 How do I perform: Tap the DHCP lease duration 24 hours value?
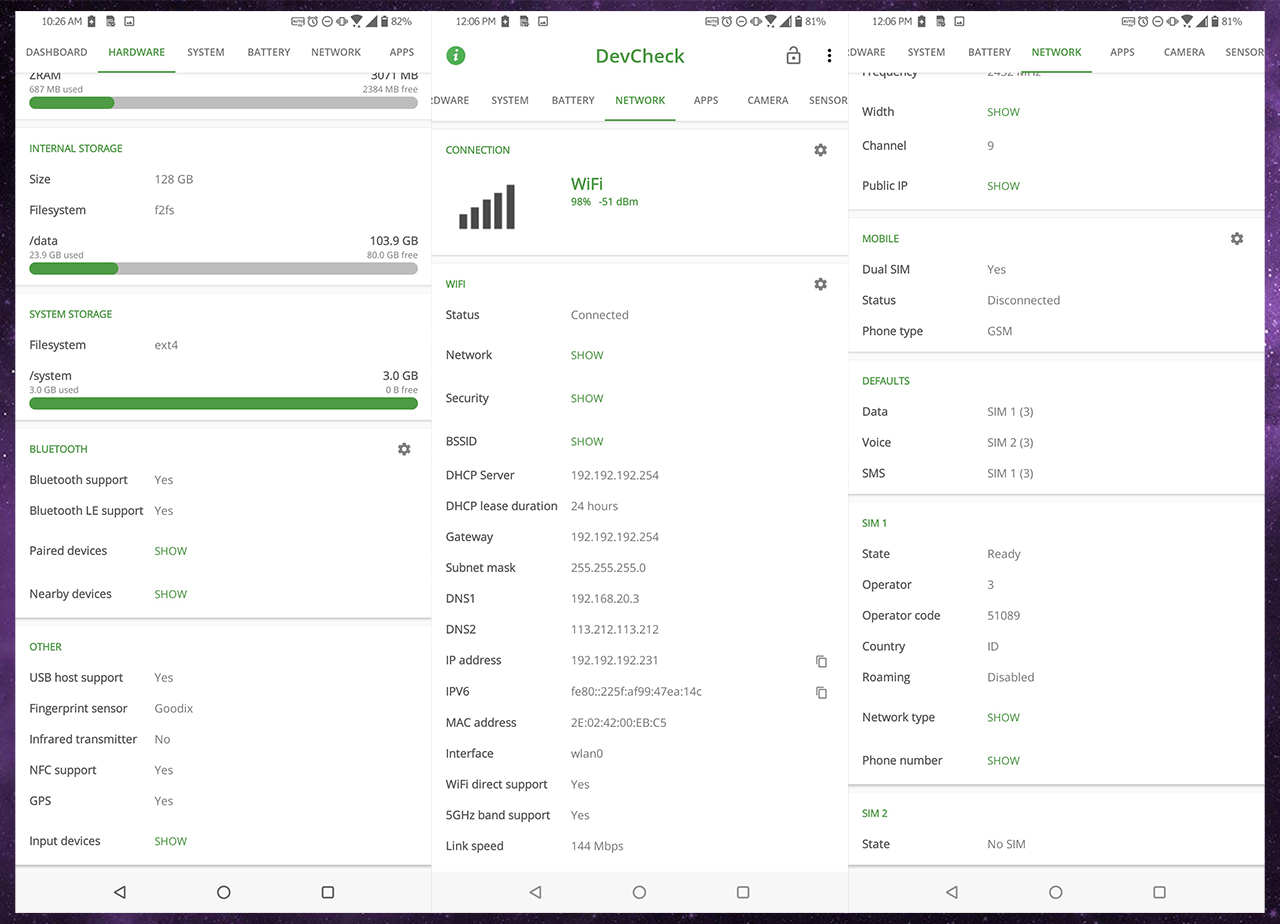tap(594, 506)
